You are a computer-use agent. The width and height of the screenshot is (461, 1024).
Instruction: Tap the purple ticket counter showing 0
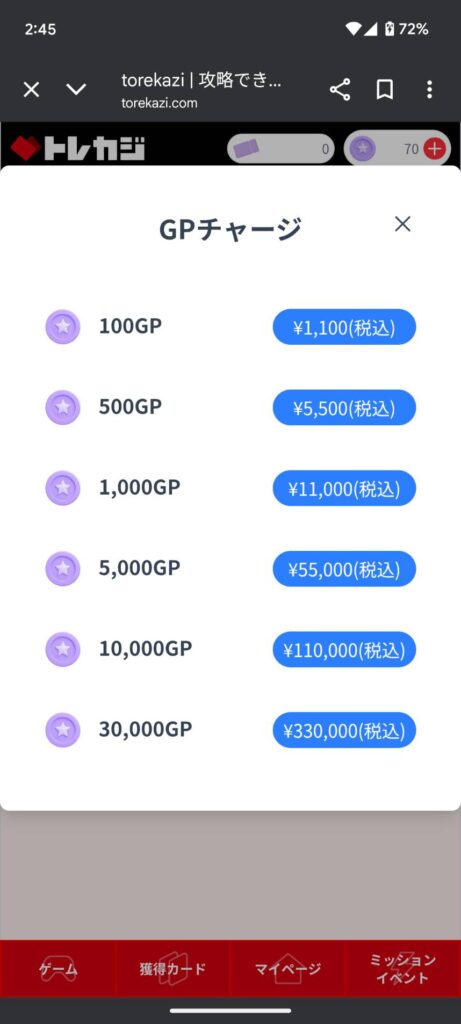[x=281, y=149]
